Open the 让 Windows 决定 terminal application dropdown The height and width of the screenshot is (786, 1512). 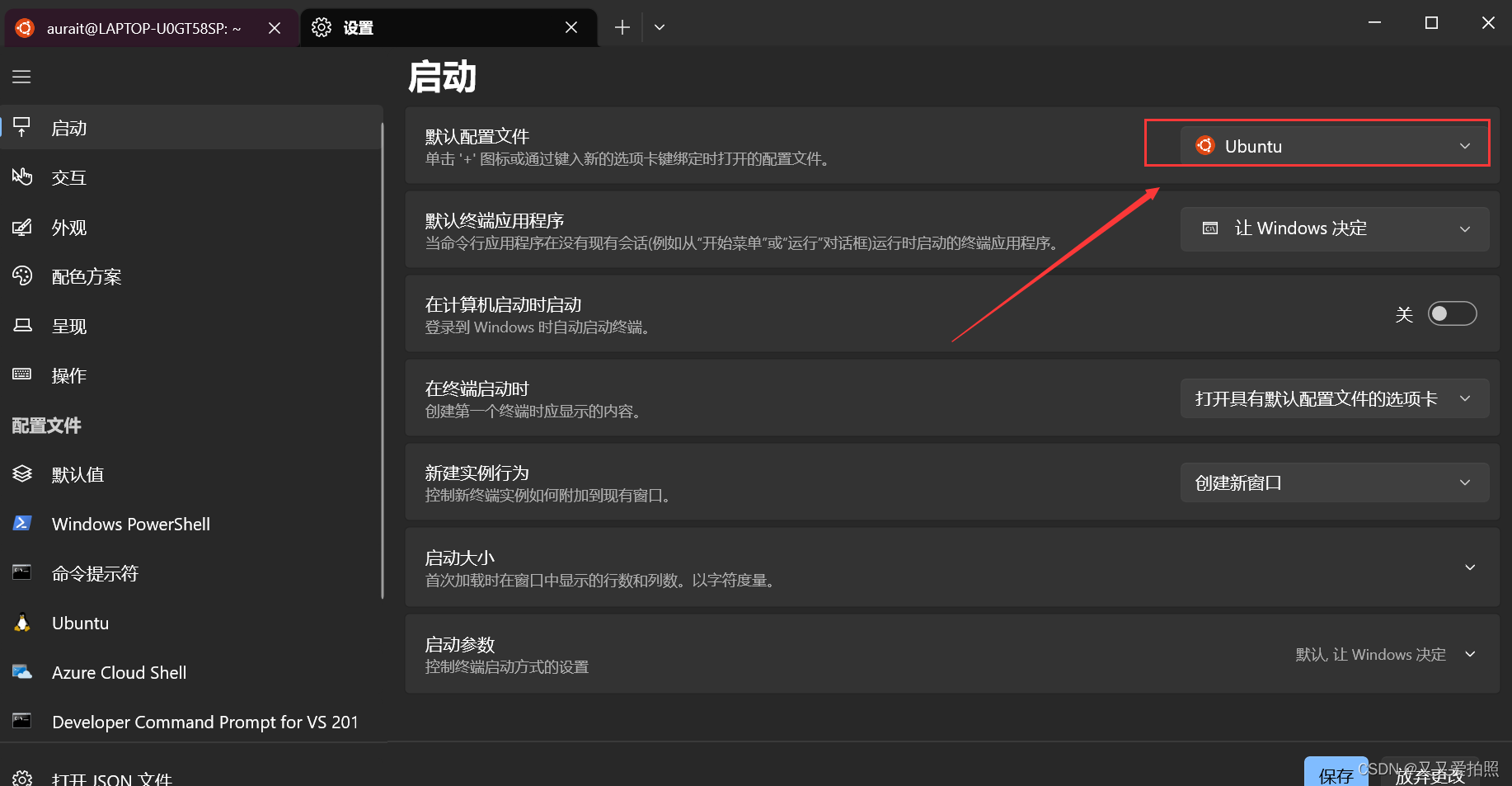[x=1335, y=228]
